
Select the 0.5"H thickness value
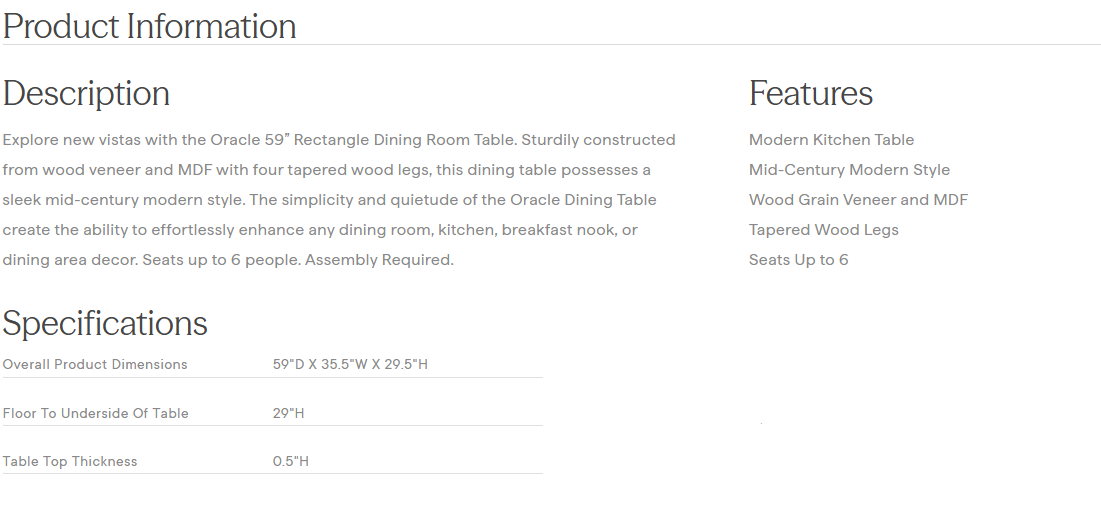(291, 462)
